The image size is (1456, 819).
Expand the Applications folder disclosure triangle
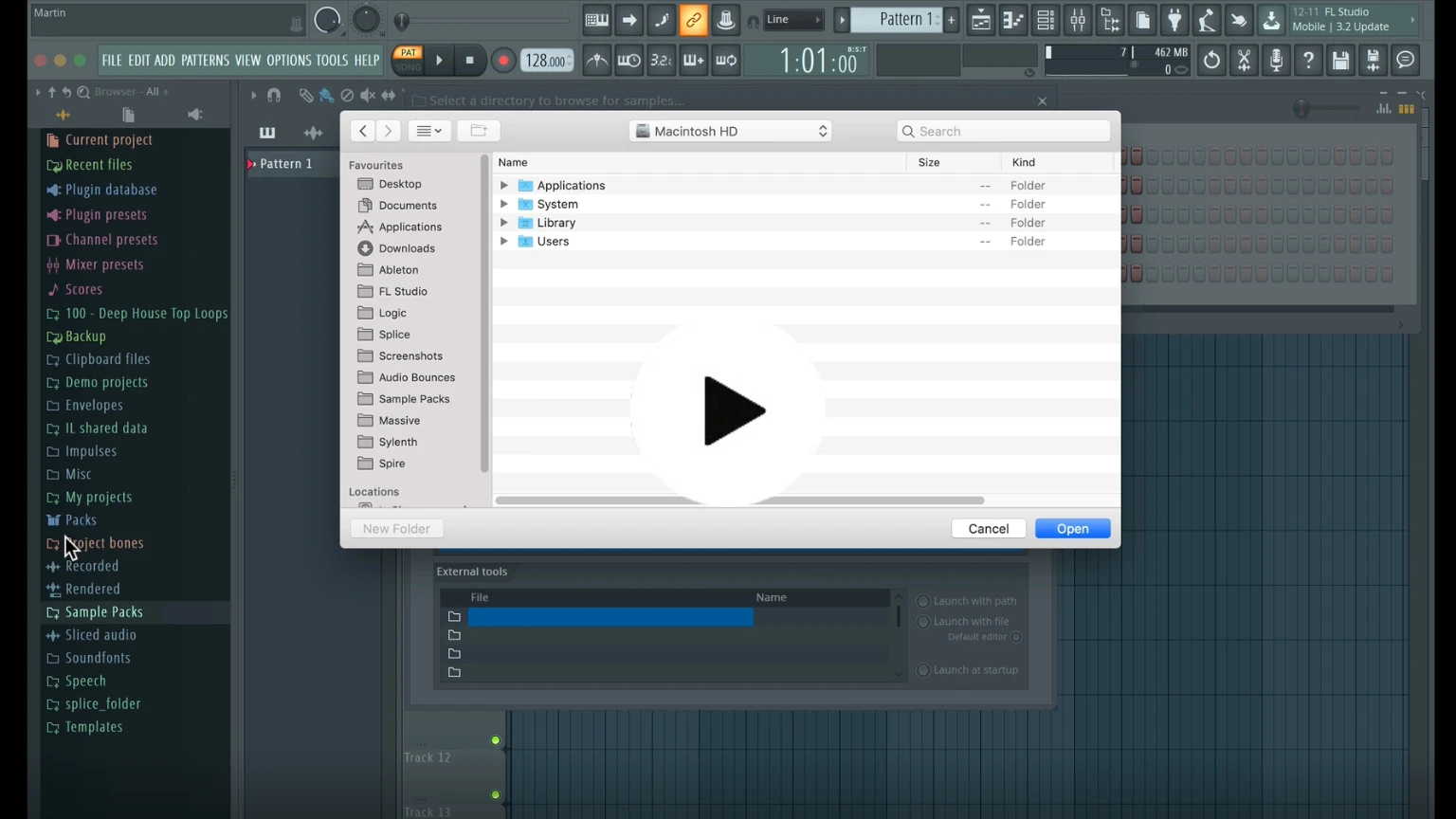click(504, 186)
